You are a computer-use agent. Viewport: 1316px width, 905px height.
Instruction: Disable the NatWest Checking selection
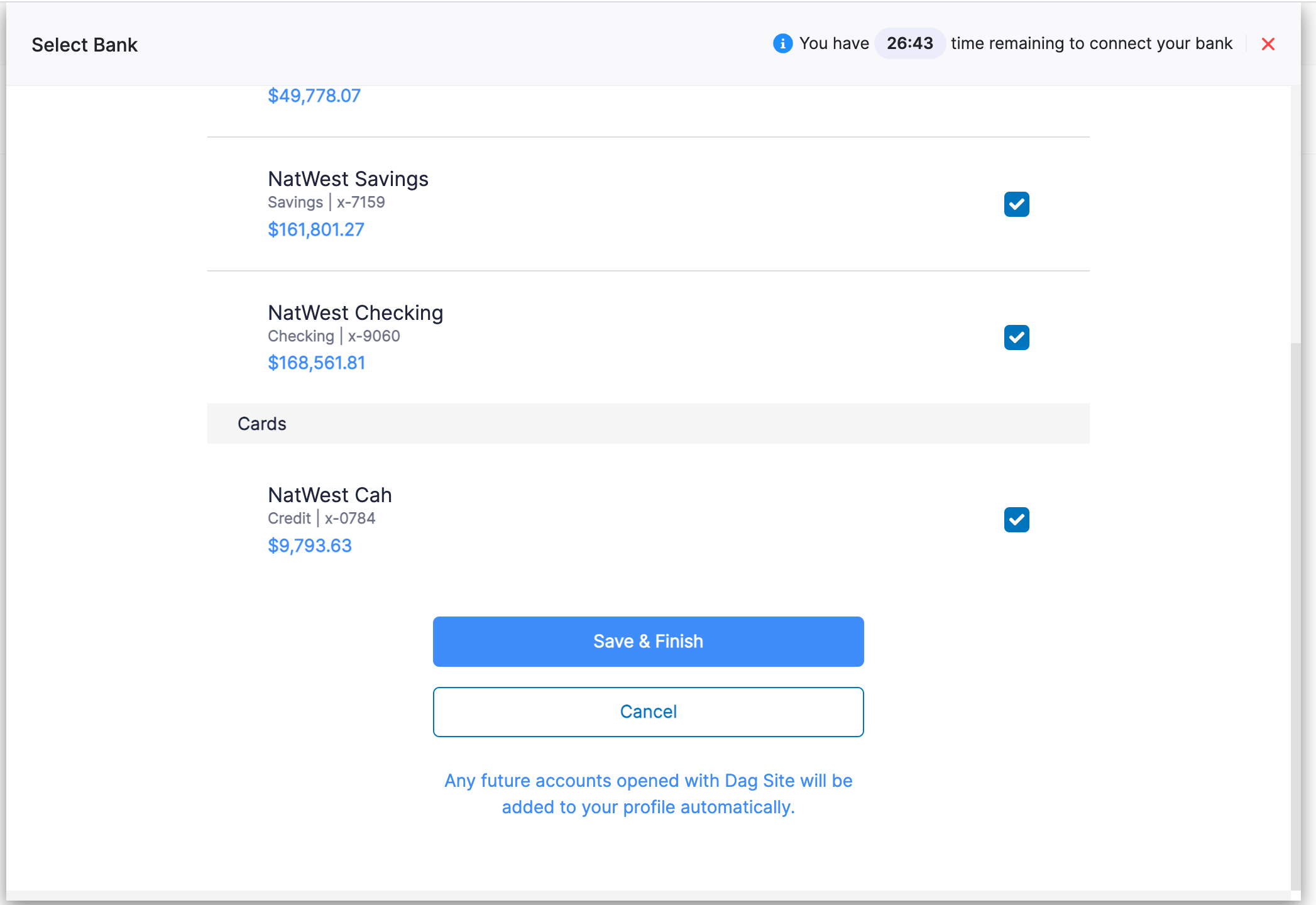click(1016, 337)
